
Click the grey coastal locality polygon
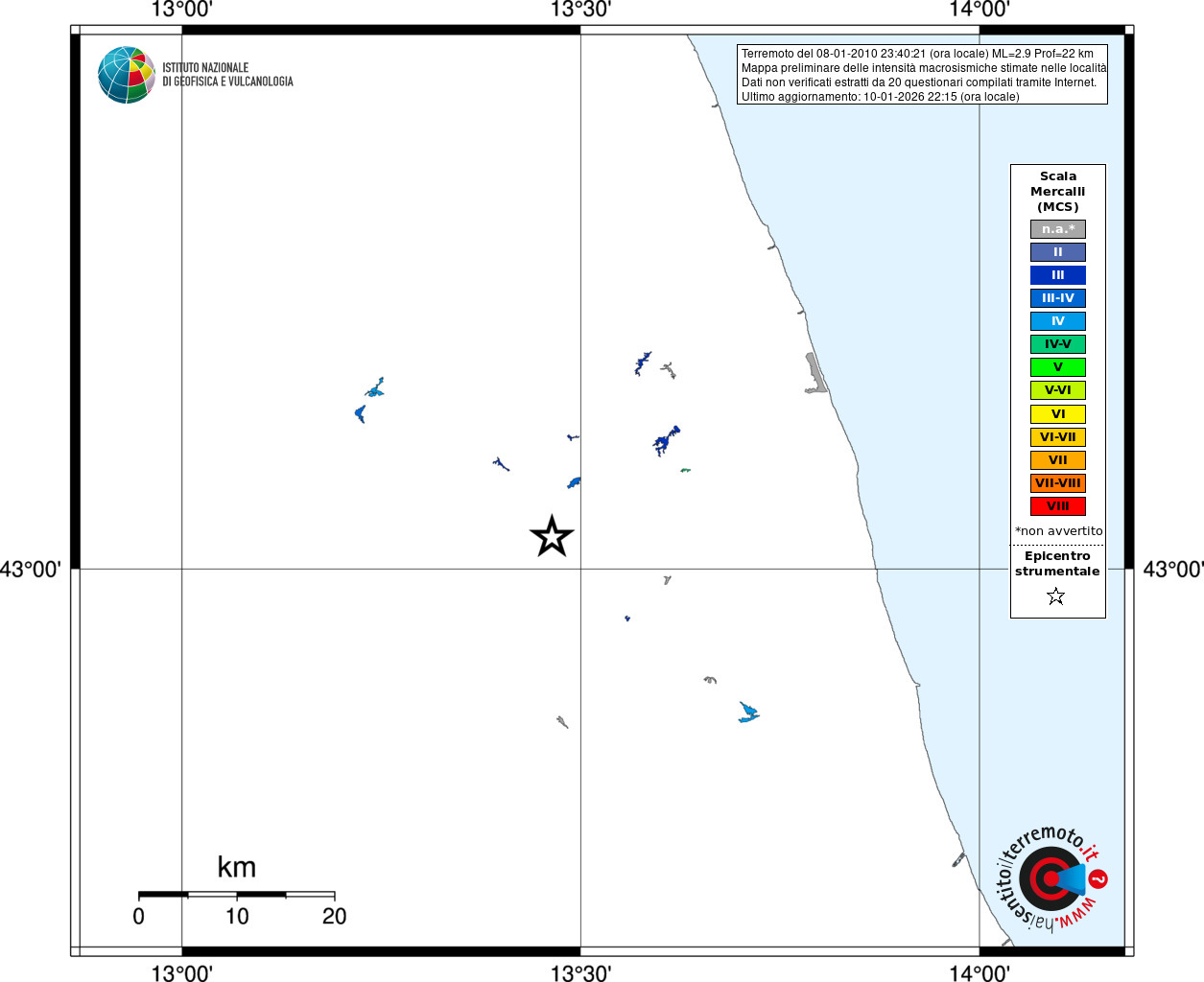click(815, 374)
